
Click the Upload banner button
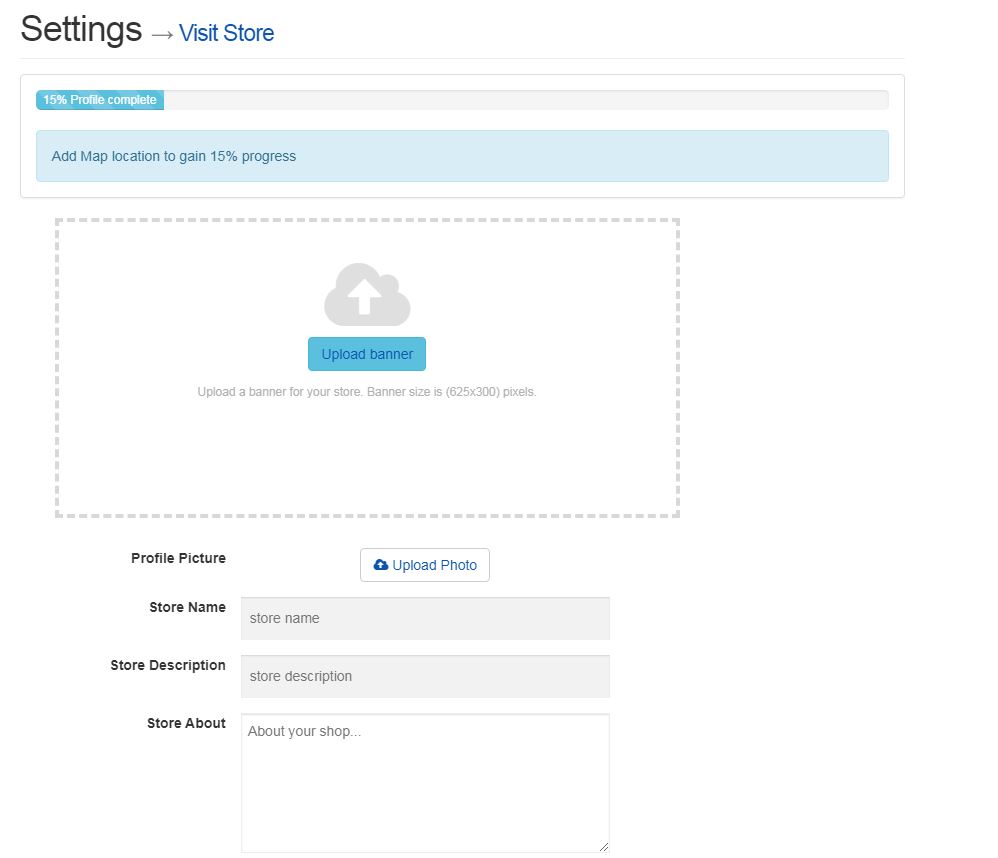coord(367,354)
